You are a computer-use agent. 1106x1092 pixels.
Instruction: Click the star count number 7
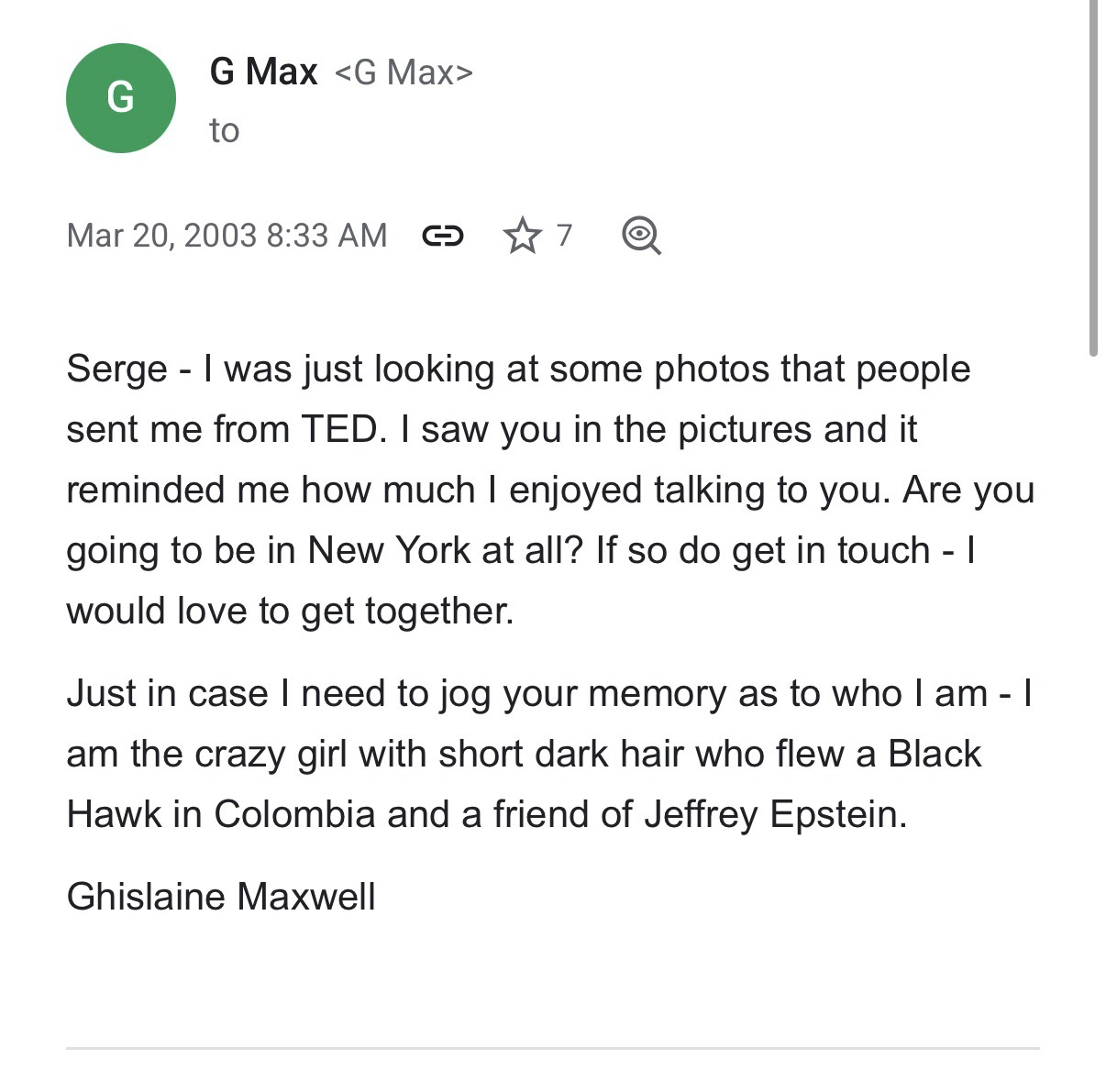tap(564, 236)
